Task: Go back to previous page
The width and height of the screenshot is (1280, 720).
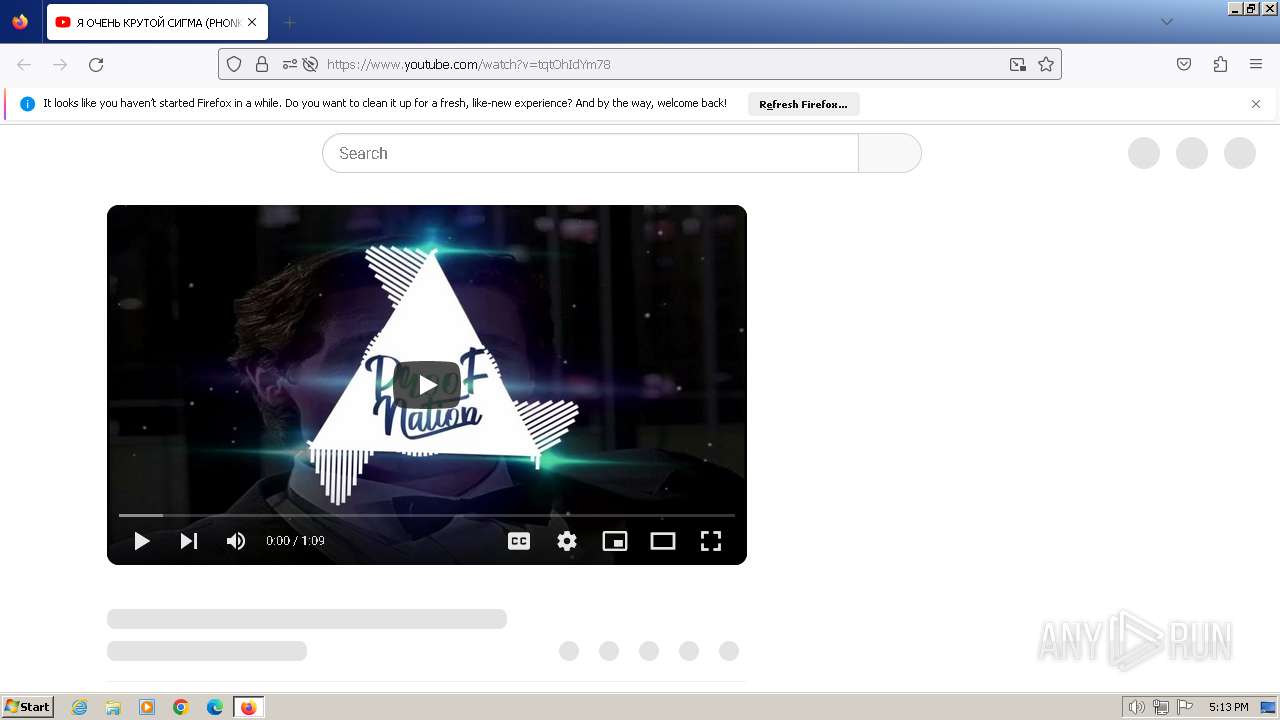Action: [24, 64]
